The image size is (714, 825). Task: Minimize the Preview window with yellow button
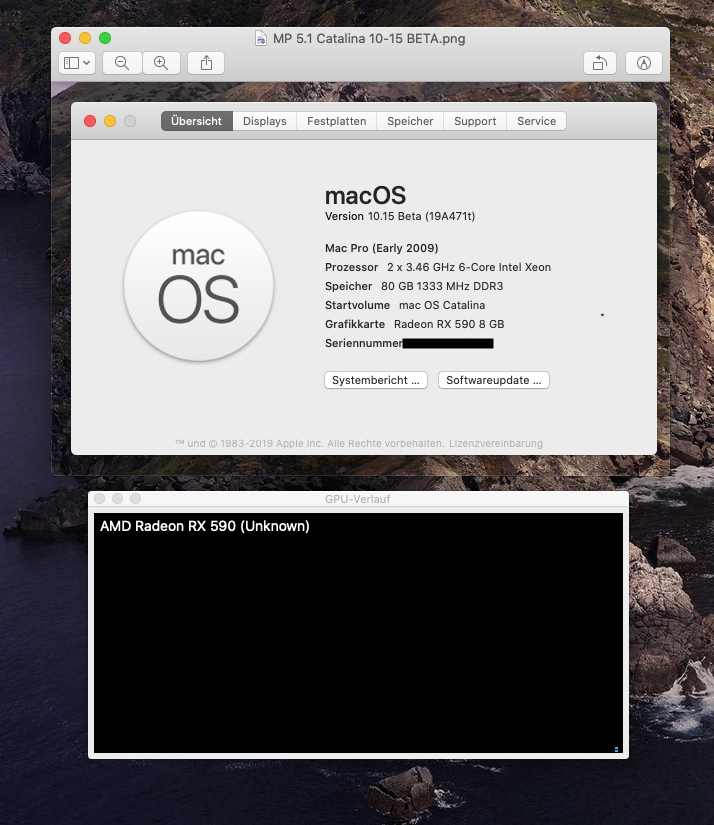point(85,38)
